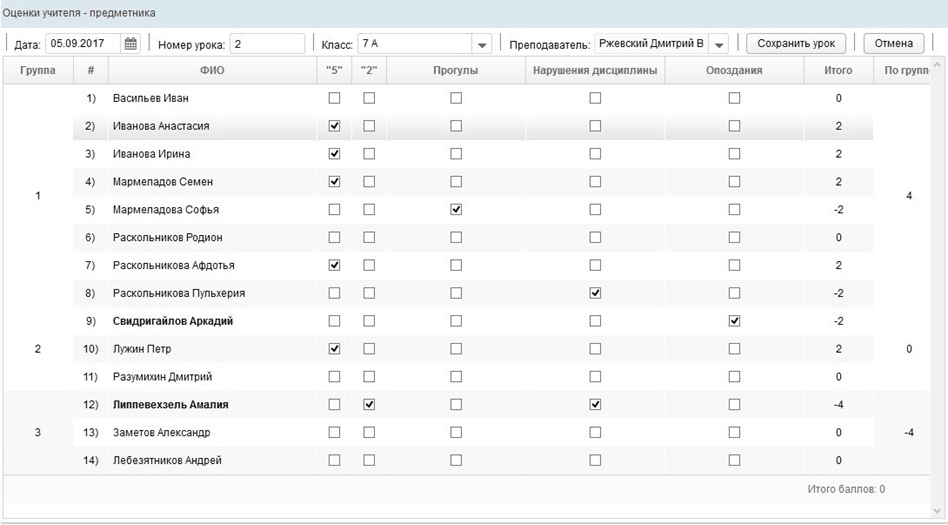This screenshot has width=948, height=525.
Task: Uncheck the "2" box for Липпевехзель Амалия
Action: 368,405
